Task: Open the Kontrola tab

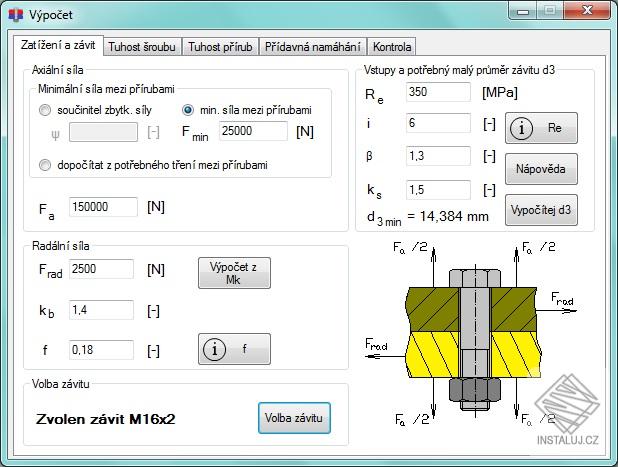Action: pos(392,47)
